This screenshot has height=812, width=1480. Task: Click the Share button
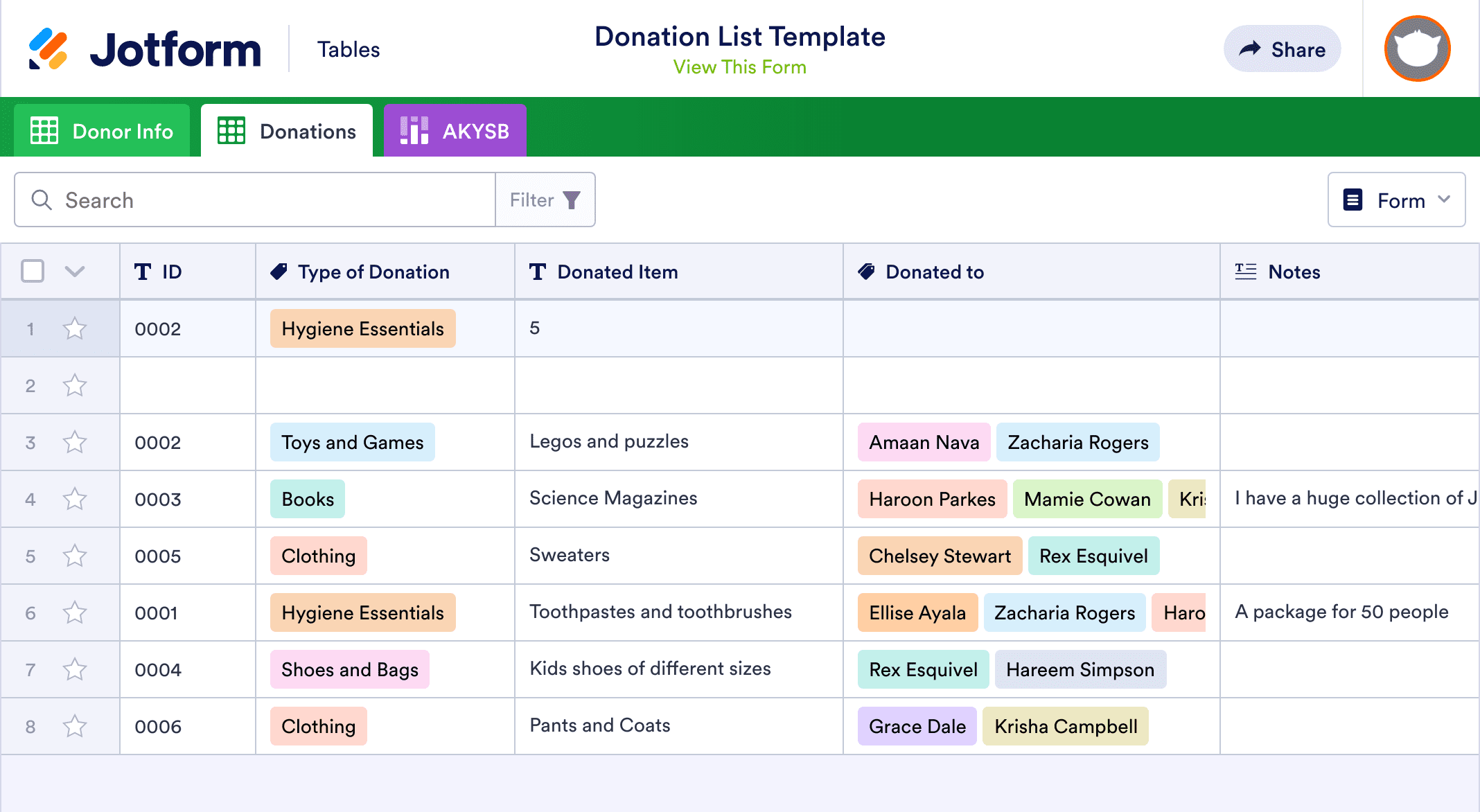coord(1283,48)
